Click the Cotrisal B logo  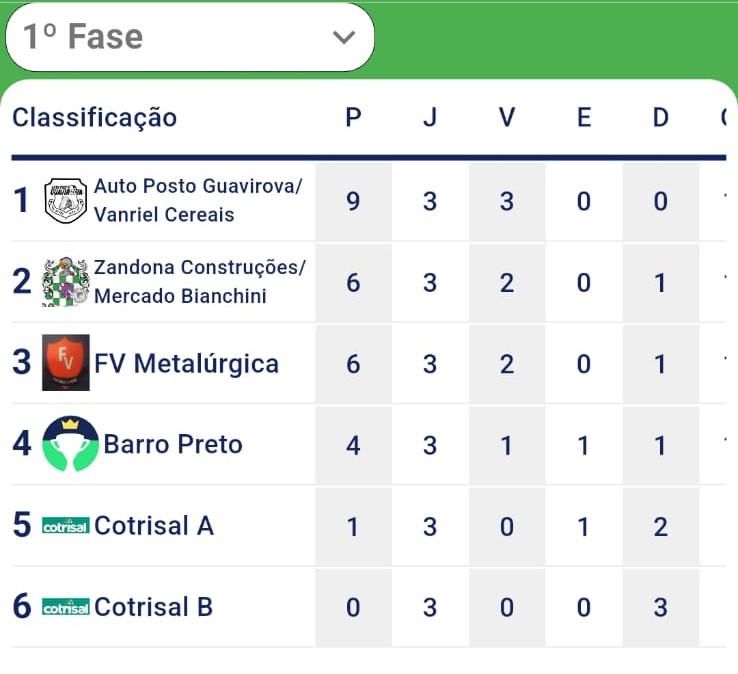[66, 607]
